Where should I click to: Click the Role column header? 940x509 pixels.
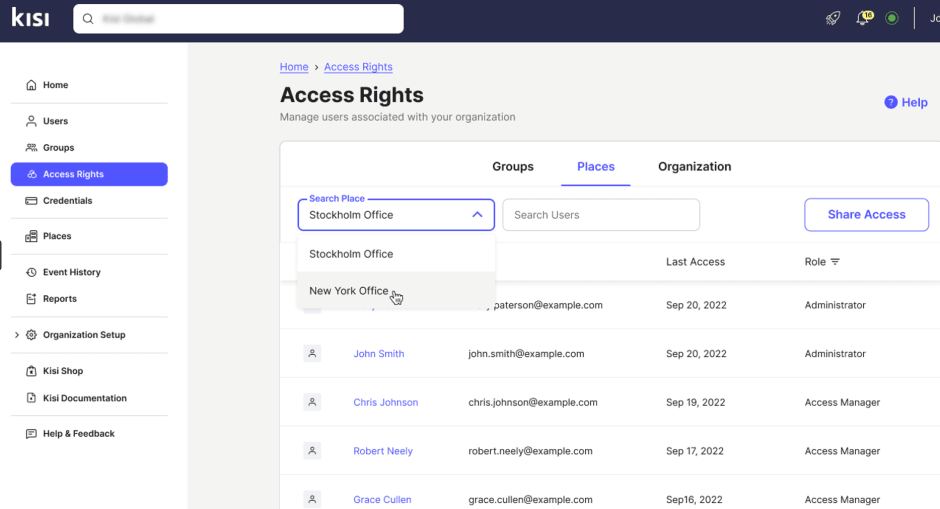click(x=815, y=261)
